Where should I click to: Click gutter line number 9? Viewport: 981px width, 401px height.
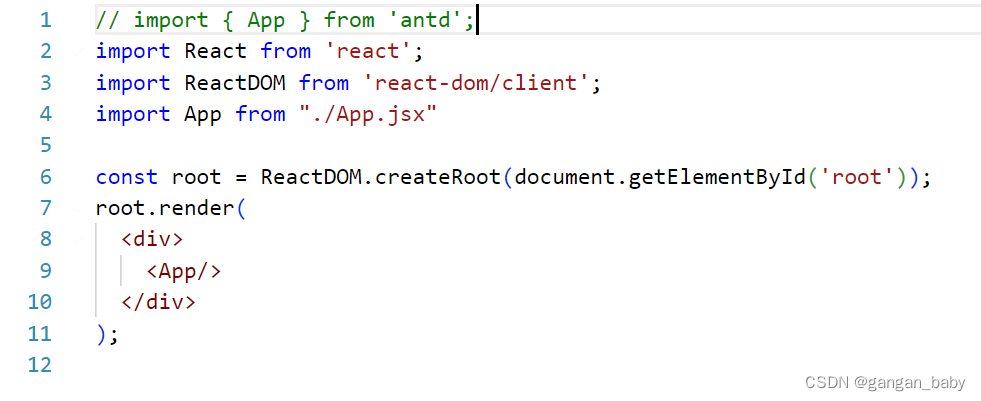[45, 271]
